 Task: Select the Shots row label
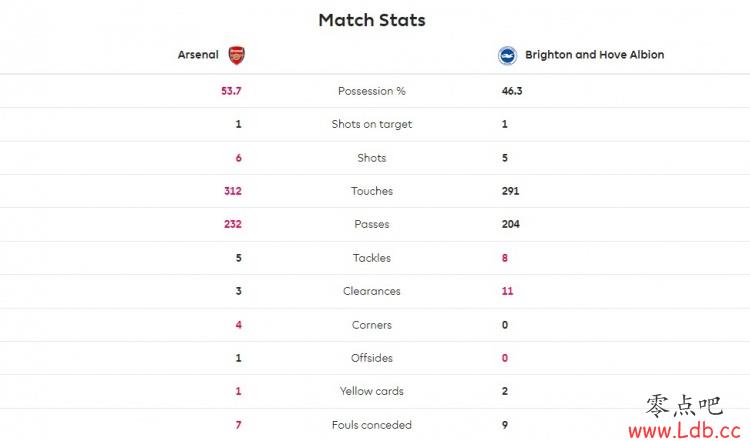[372, 158]
